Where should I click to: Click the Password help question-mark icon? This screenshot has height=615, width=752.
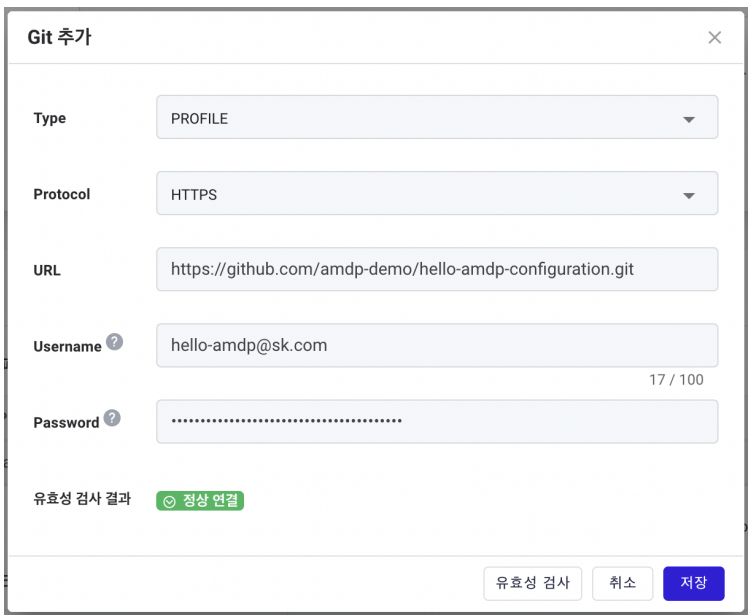tap(112, 418)
